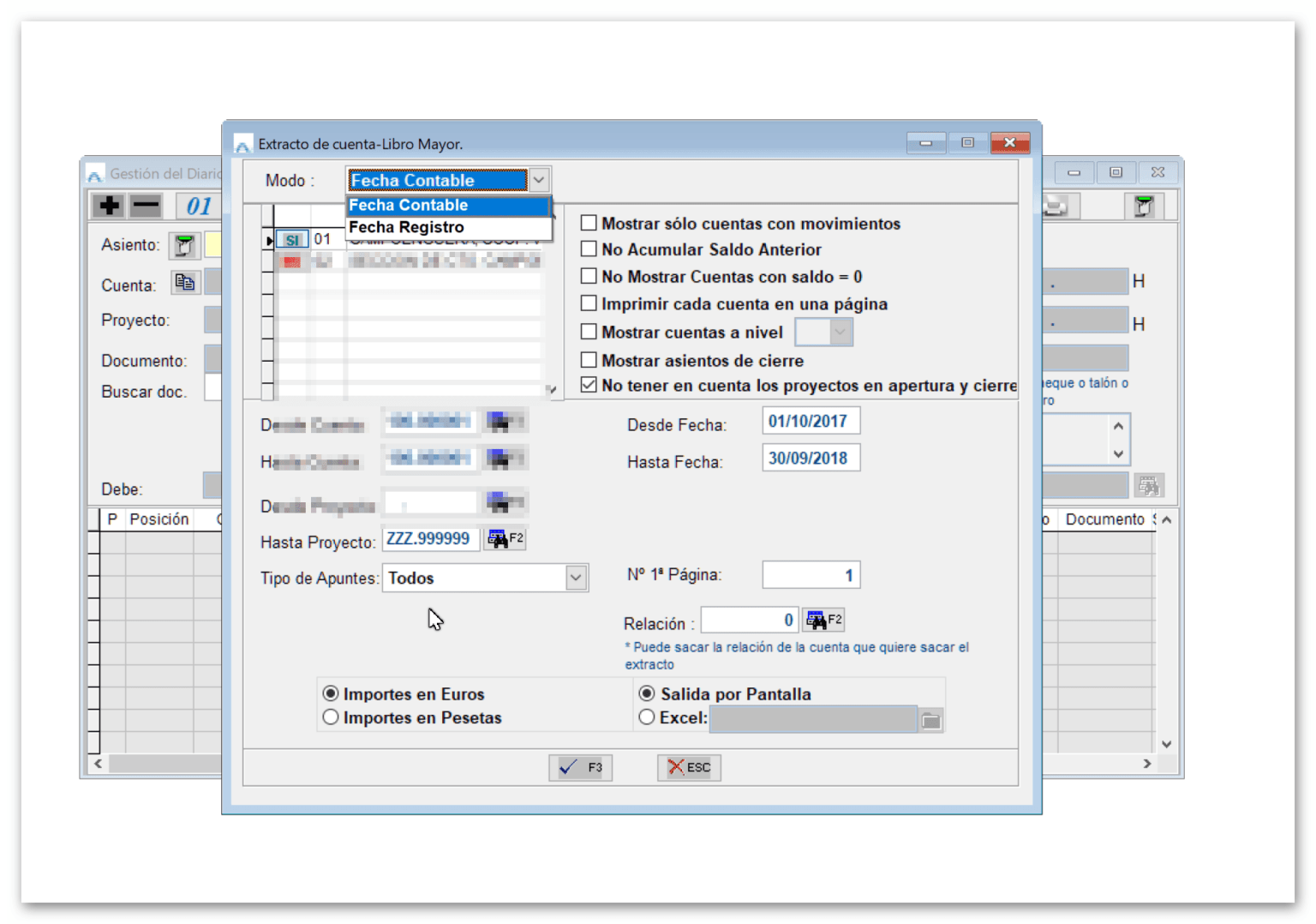This screenshot has width=1316, height=924.
Task: Open the Mostrar cuentas a nivel dropdown
Action: [x=840, y=333]
